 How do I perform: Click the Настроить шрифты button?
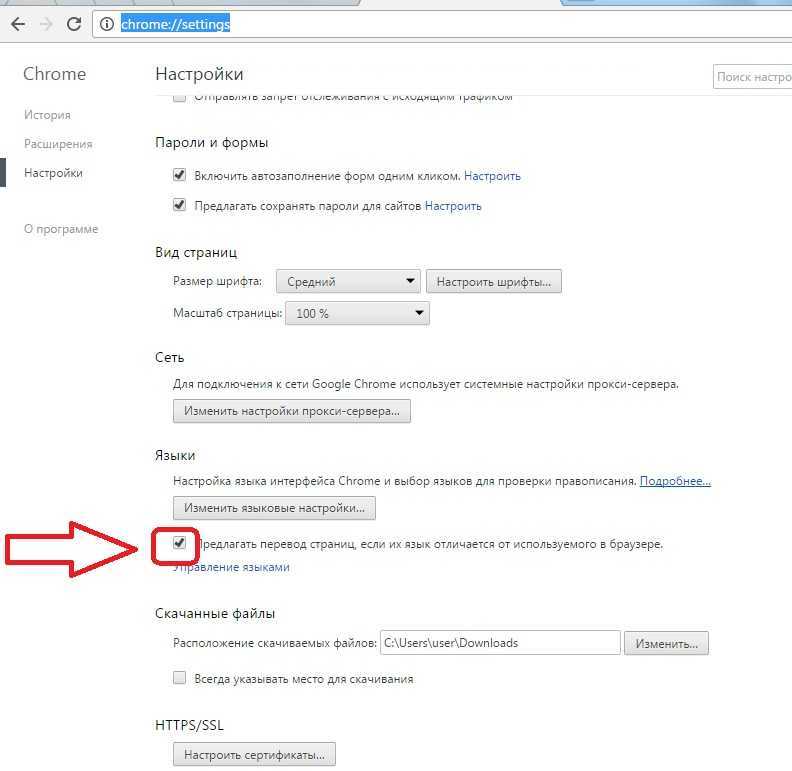click(x=493, y=281)
